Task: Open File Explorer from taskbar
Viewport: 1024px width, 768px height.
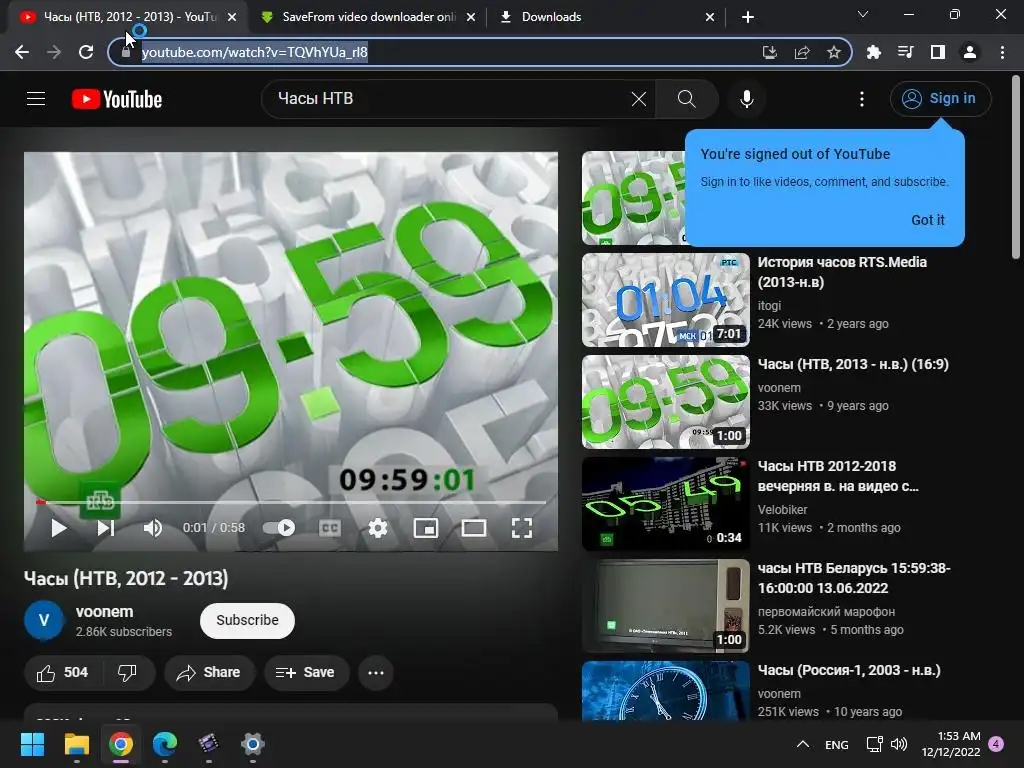Action: pos(76,744)
